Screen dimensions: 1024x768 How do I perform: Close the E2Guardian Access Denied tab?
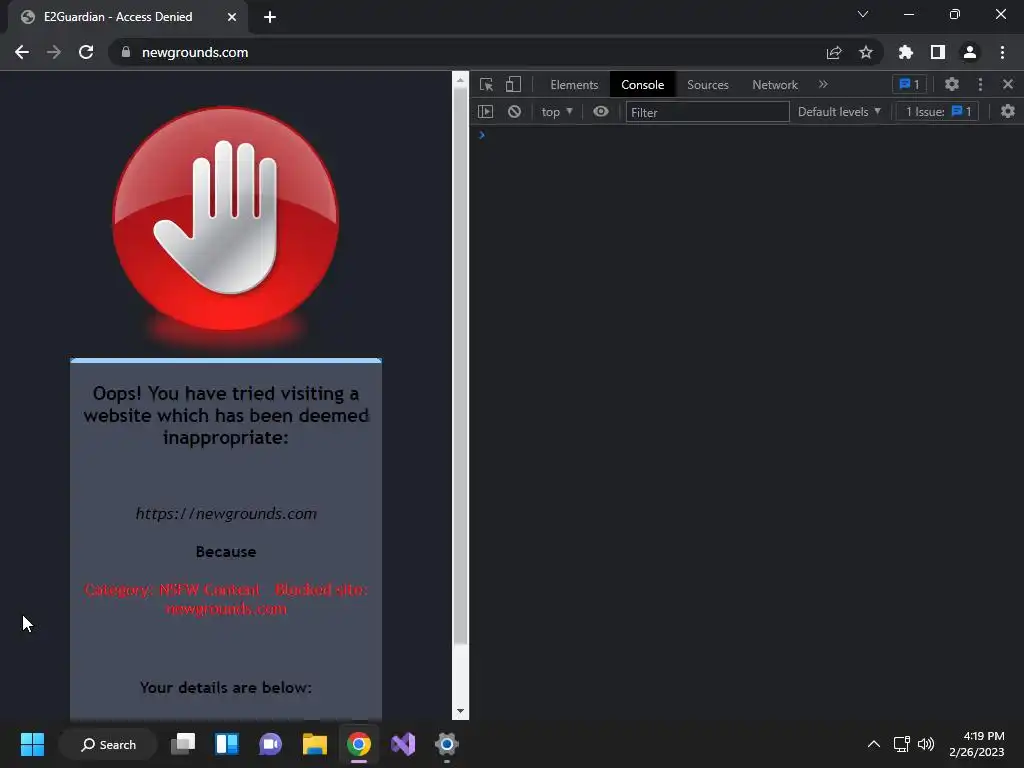(232, 17)
